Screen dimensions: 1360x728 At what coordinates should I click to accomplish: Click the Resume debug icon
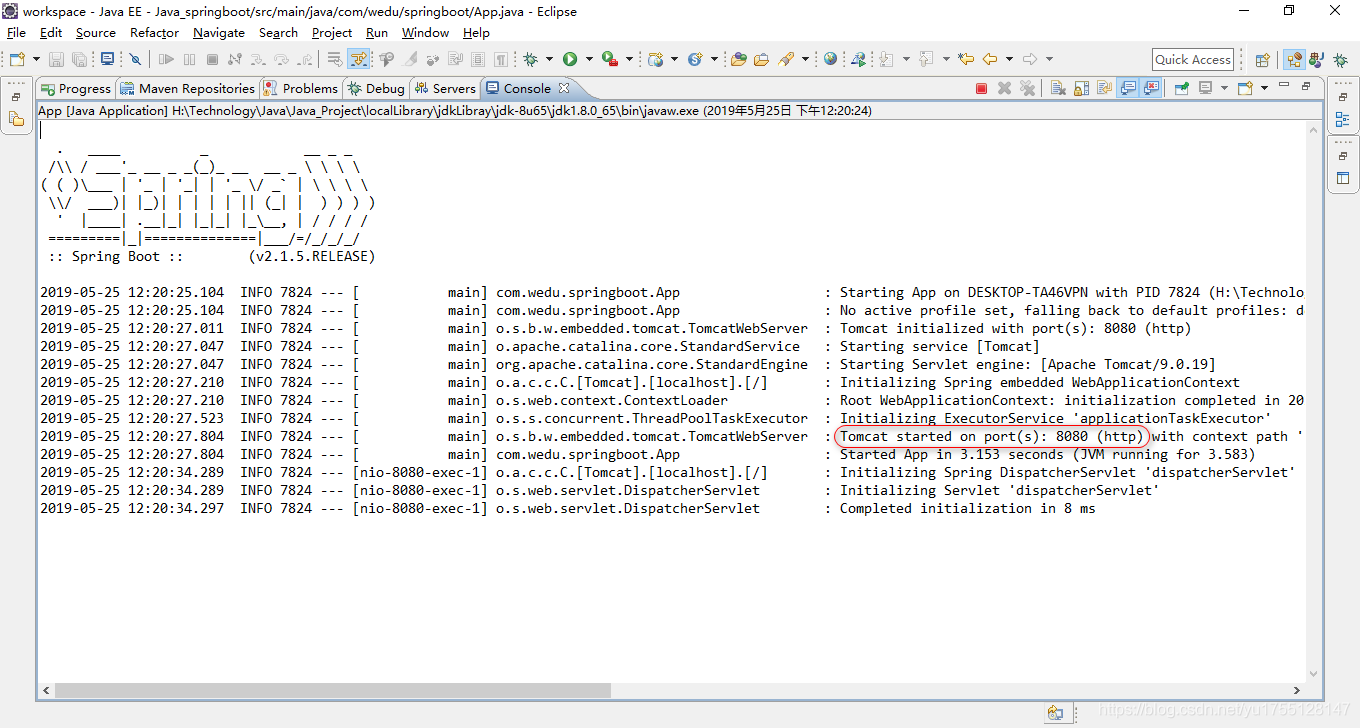166,59
